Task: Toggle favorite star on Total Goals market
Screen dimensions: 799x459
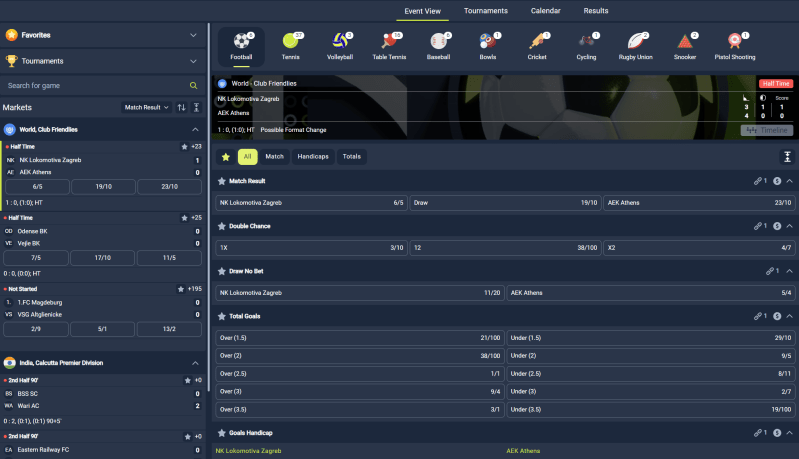Action: (x=222, y=316)
